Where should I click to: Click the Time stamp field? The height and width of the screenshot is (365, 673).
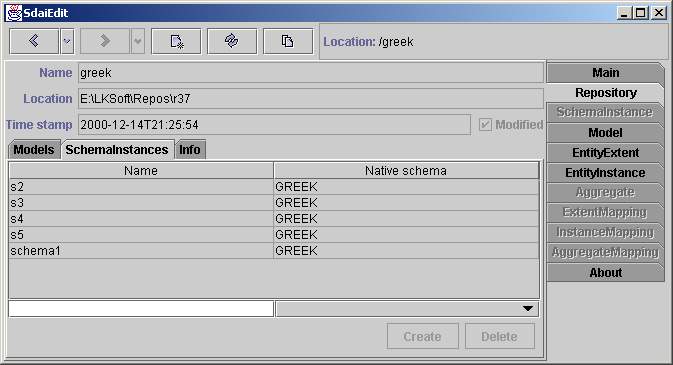pyautogui.click(x=274, y=125)
